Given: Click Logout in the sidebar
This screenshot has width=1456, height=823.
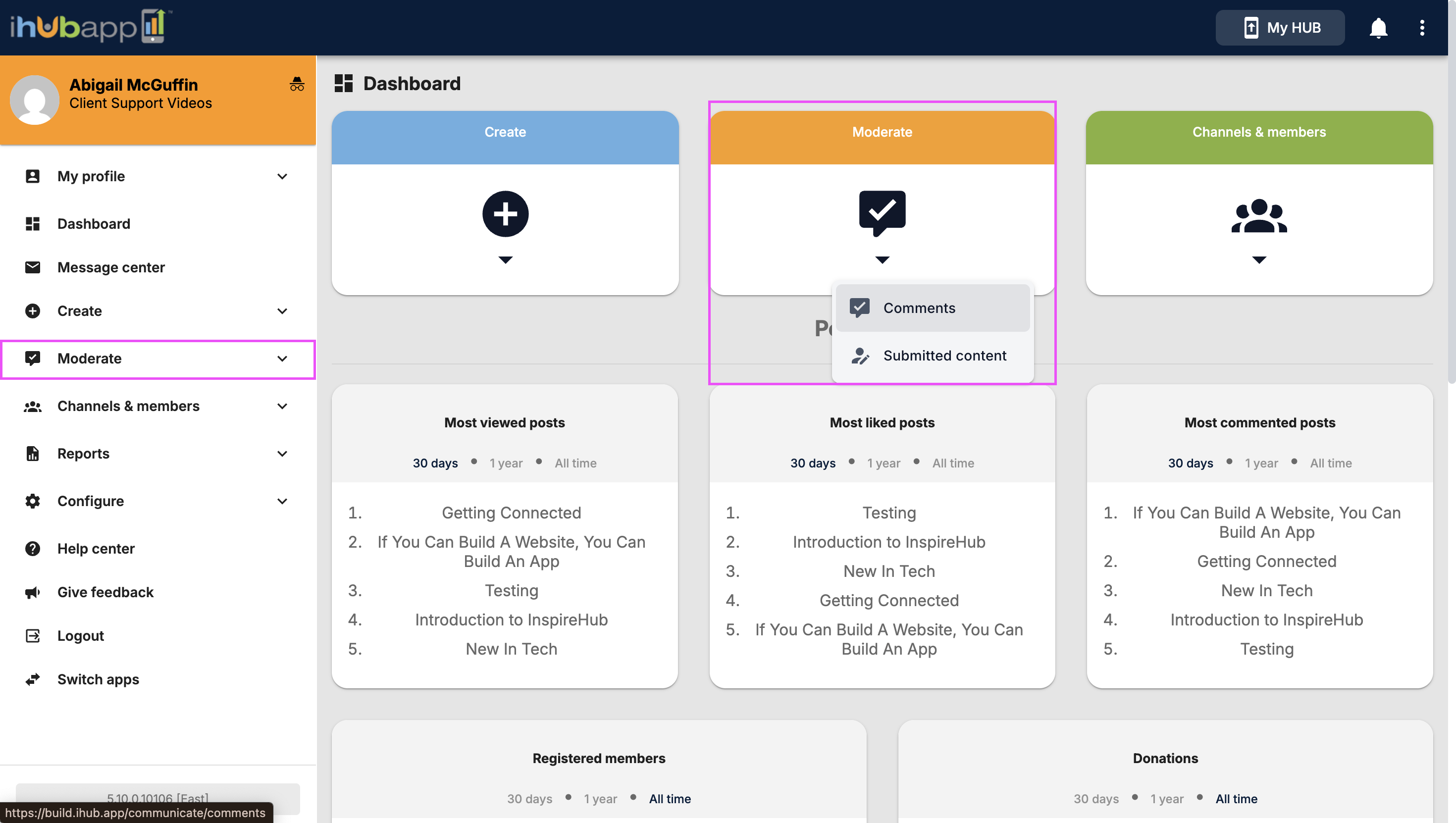Looking at the screenshot, I should pyautogui.click(x=157, y=635).
